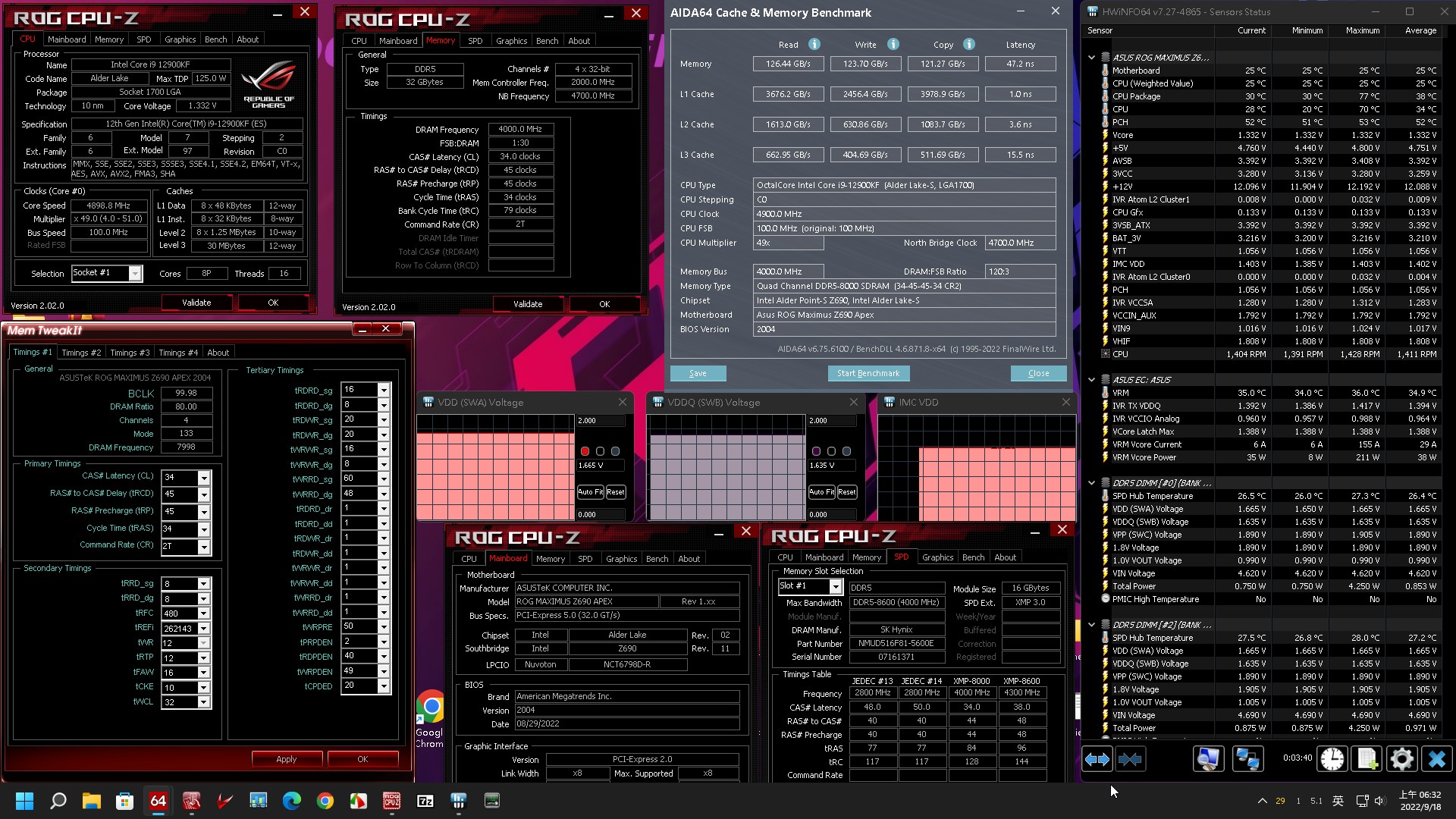Select third color dot in VDD (SWA) graph
1456x819 pixels.
615,451
